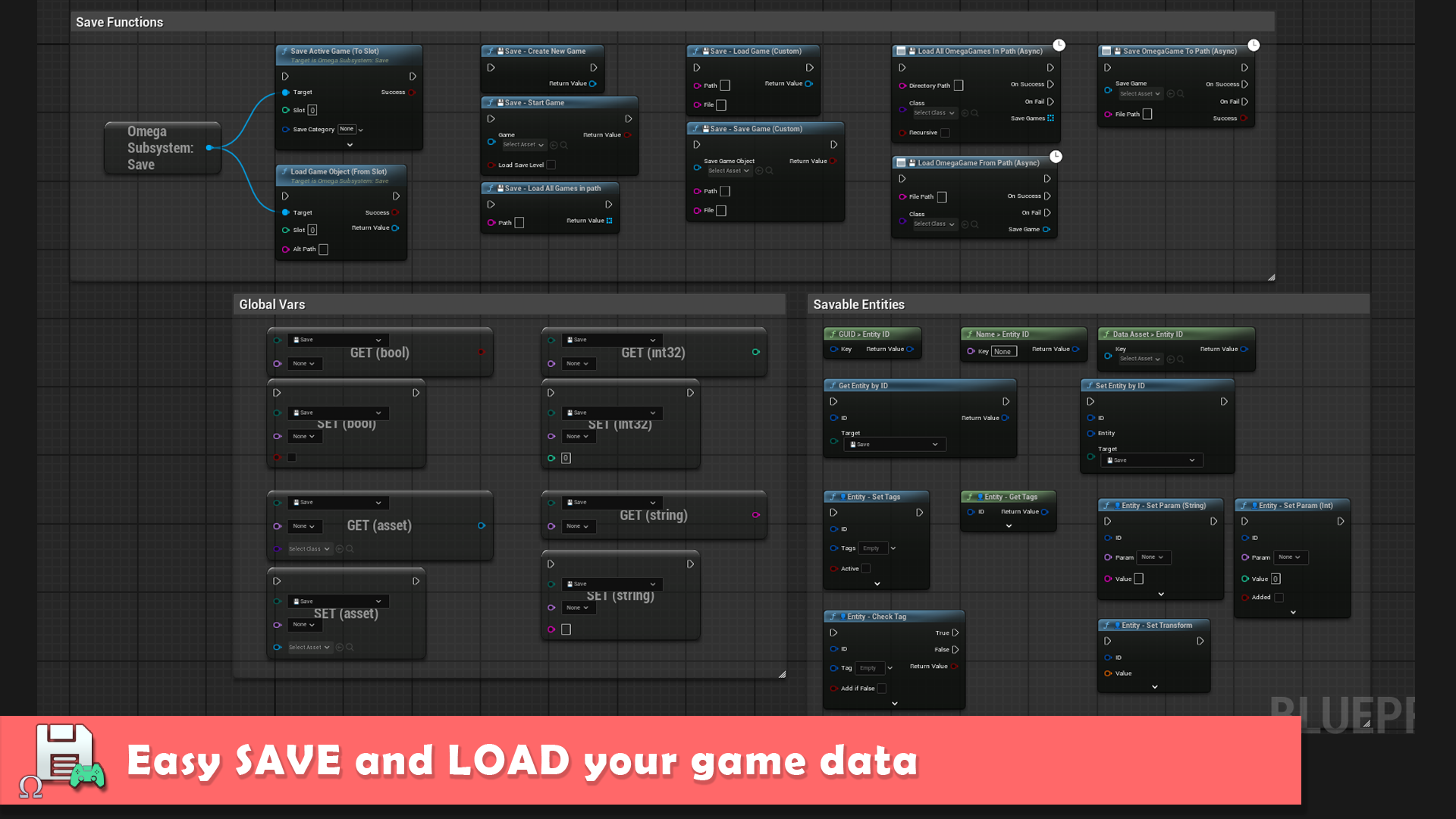Open the Tags Empty dropdown in Entity - Set Tags
1456x819 pixels.
coord(877,548)
